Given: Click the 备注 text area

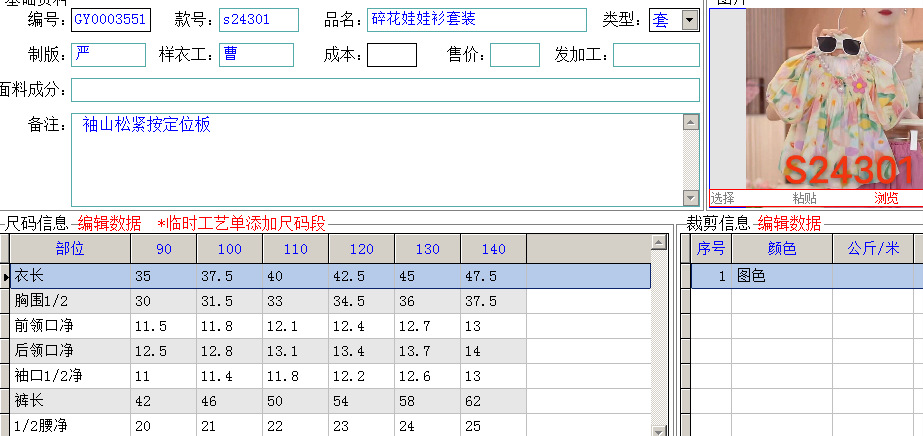Looking at the screenshot, I should pyautogui.click(x=377, y=159).
